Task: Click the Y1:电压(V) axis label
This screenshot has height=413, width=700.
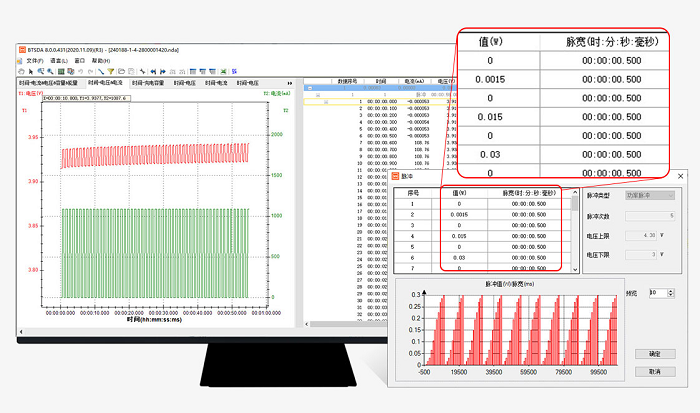Action: click(31, 94)
